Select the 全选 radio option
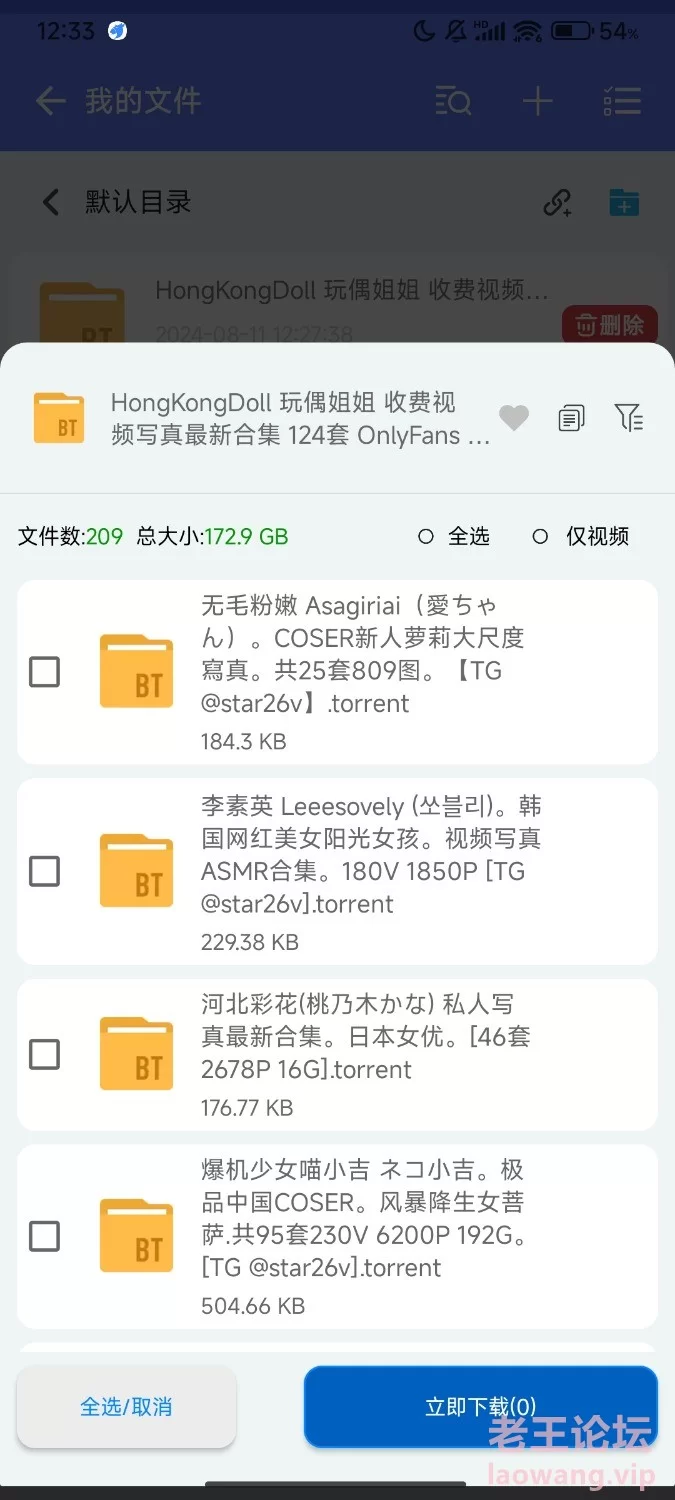 pyautogui.click(x=454, y=537)
